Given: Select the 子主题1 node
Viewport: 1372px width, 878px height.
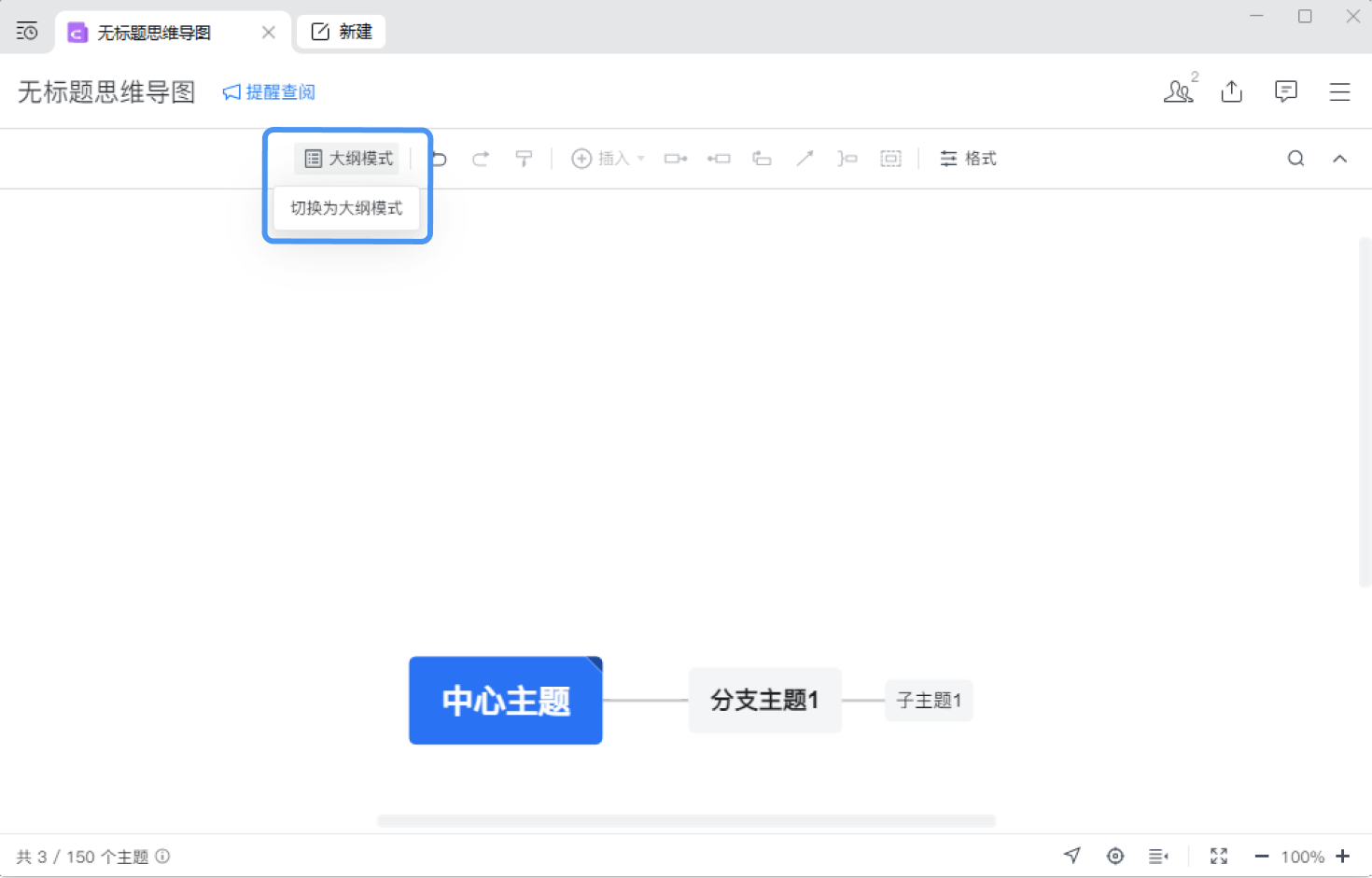Looking at the screenshot, I should 929,700.
